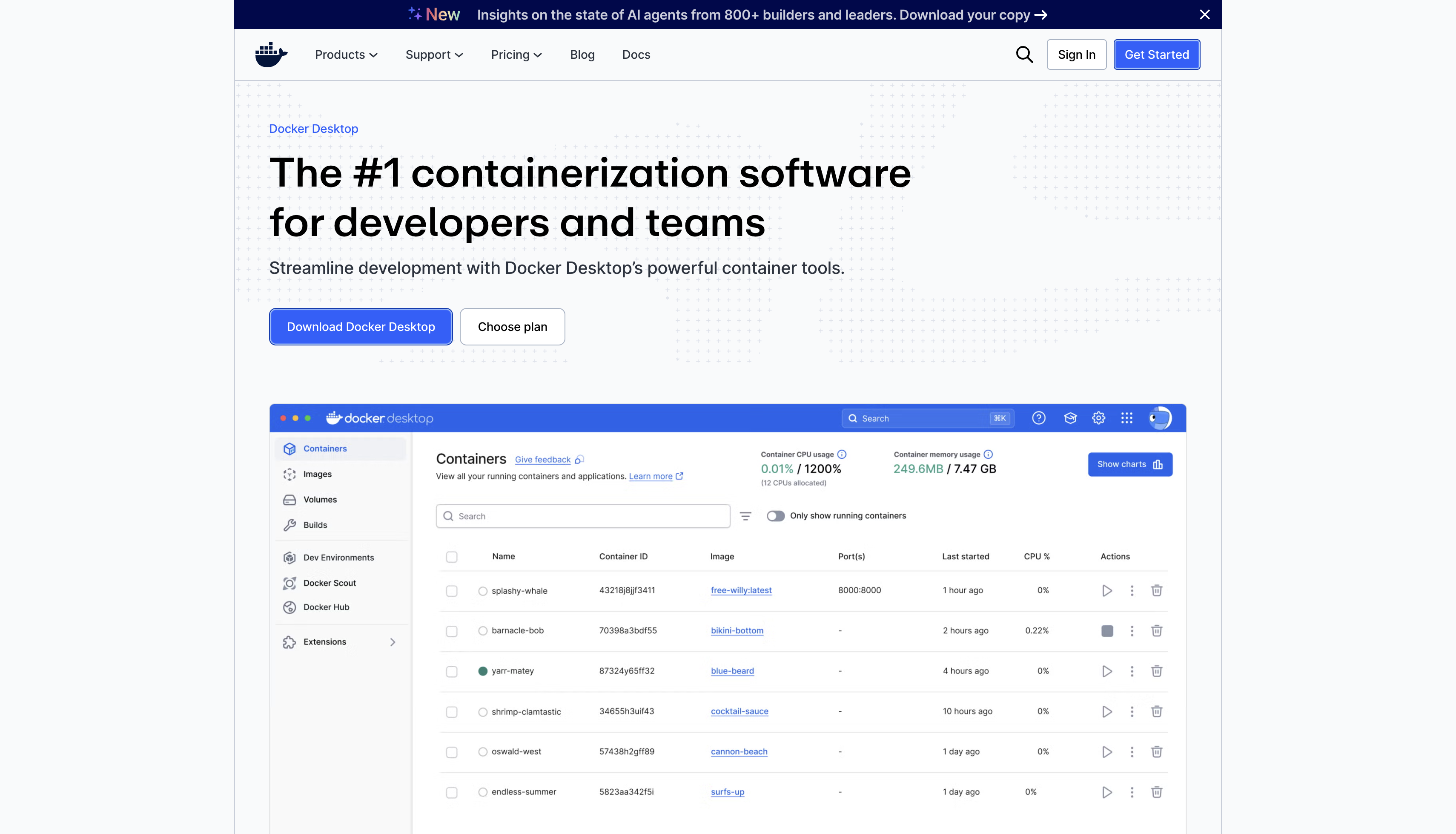Focus the containers Search input field
Viewport: 1456px width, 834px height.
(x=583, y=516)
